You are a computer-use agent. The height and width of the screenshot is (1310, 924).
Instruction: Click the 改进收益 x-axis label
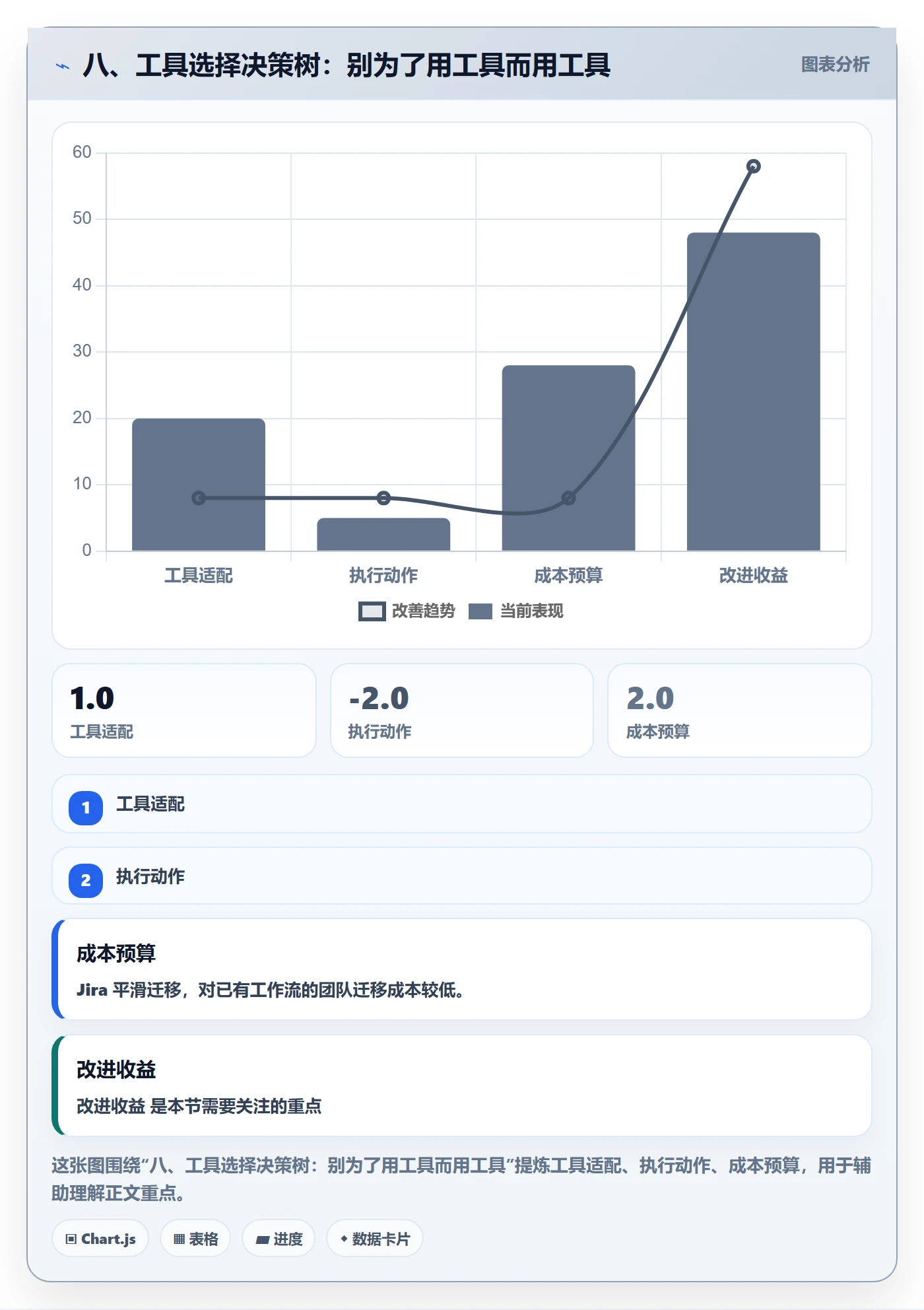click(x=753, y=576)
